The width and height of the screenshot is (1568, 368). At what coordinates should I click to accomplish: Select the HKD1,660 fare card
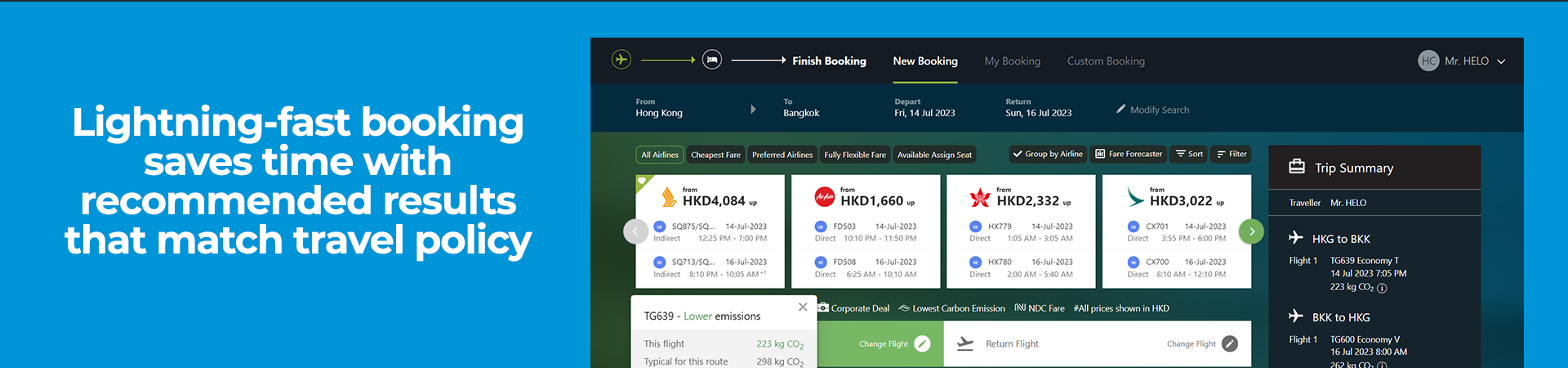pyautogui.click(x=866, y=231)
